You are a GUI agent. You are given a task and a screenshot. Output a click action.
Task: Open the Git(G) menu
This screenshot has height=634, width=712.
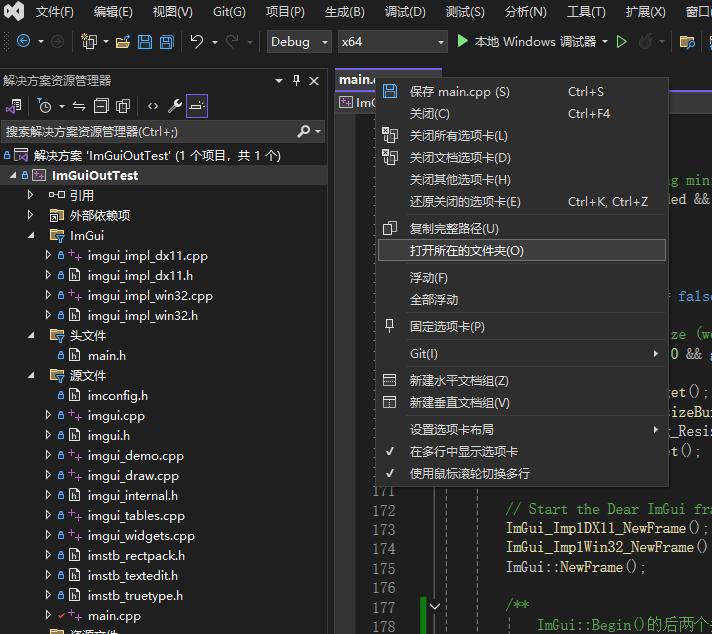(x=229, y=12)
